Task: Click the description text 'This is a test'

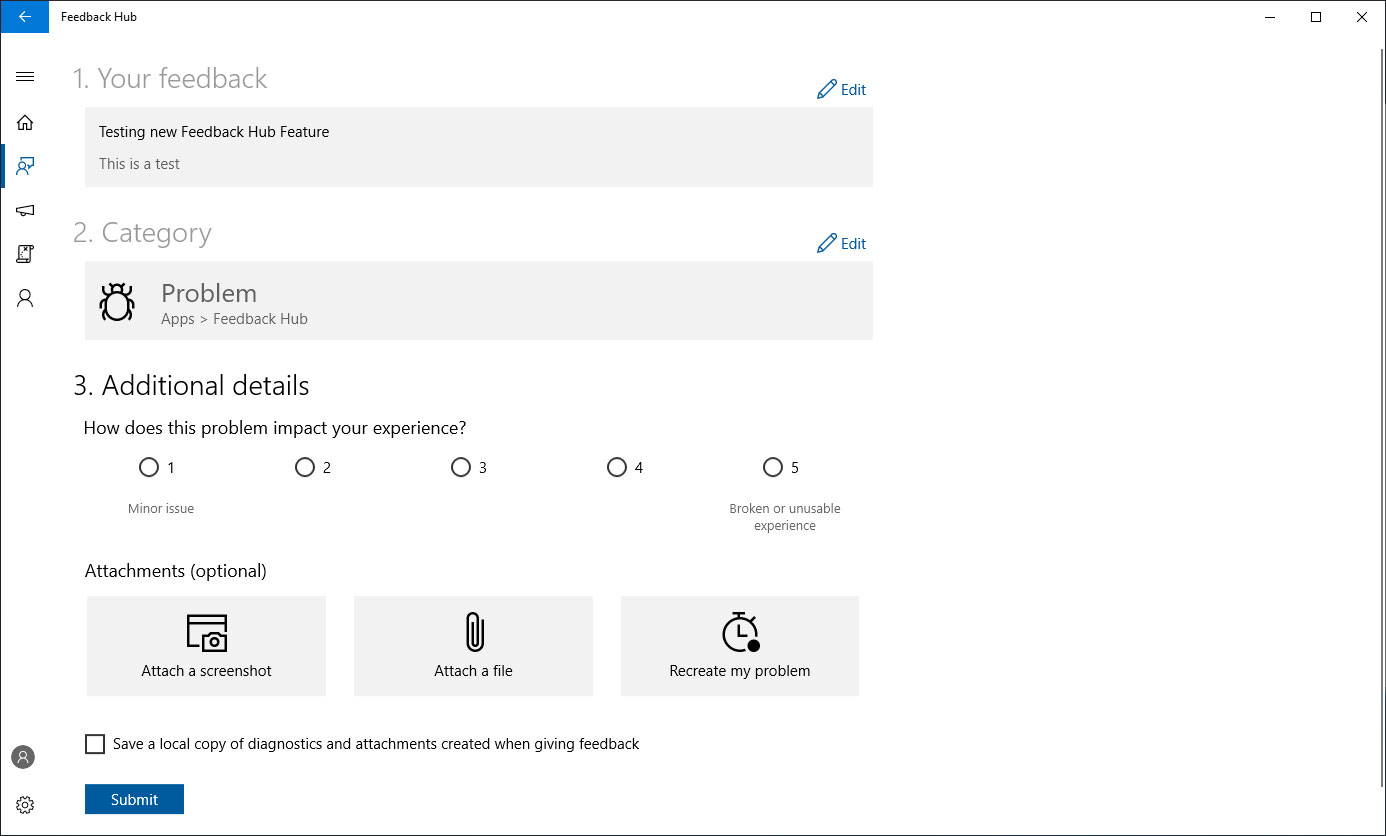Action: click(139, 164)
